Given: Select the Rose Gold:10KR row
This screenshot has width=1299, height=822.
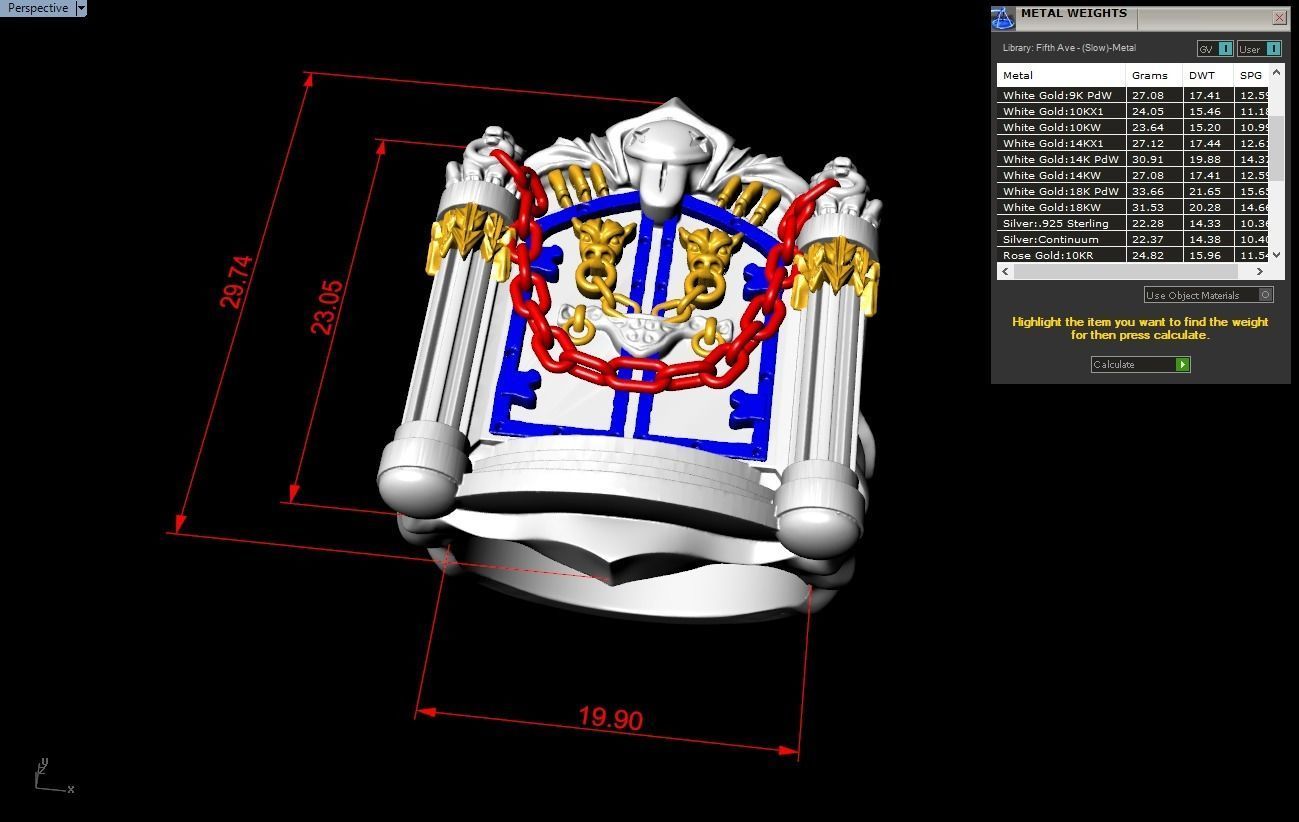Looking at the screenshot, I should pyautogui.click(x=1133, y=255).
